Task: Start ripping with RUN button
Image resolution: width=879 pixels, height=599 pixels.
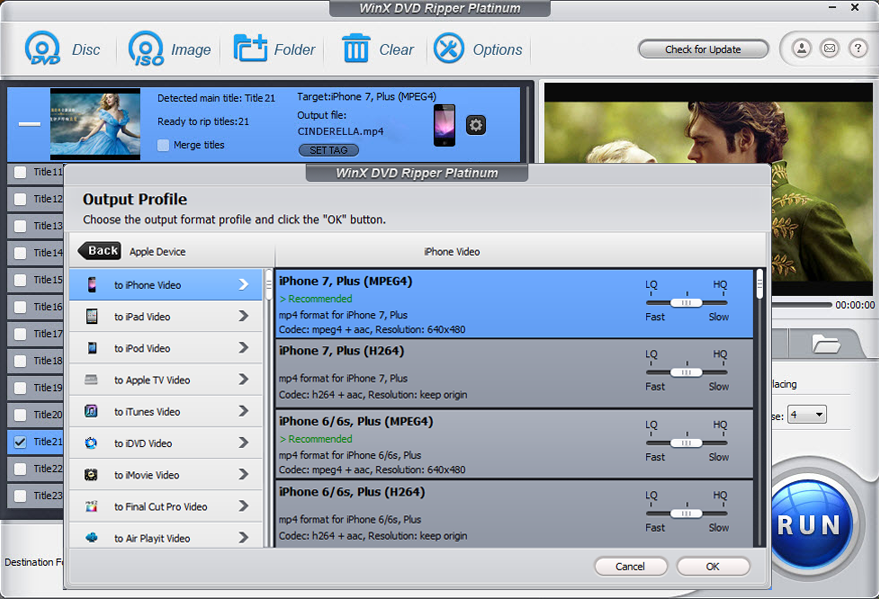Action: [809, 524]
